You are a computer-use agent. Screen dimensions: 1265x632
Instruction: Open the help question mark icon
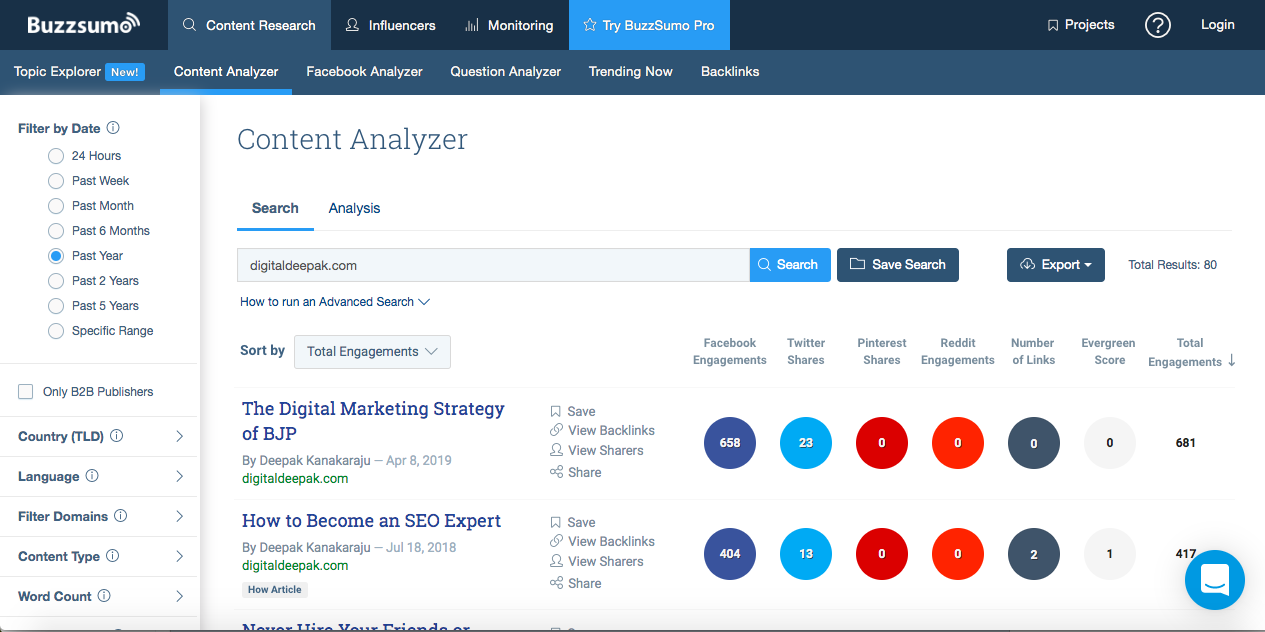point(1157,25)
